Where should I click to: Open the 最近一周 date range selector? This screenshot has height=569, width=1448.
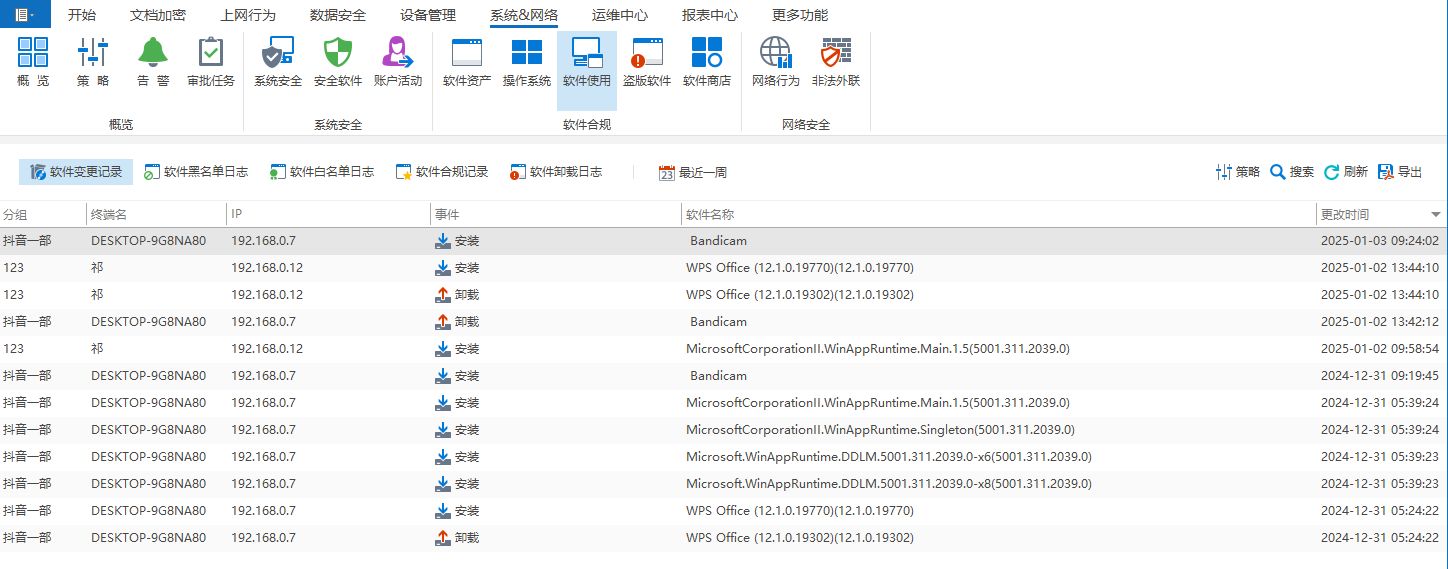tap(693, 172)
